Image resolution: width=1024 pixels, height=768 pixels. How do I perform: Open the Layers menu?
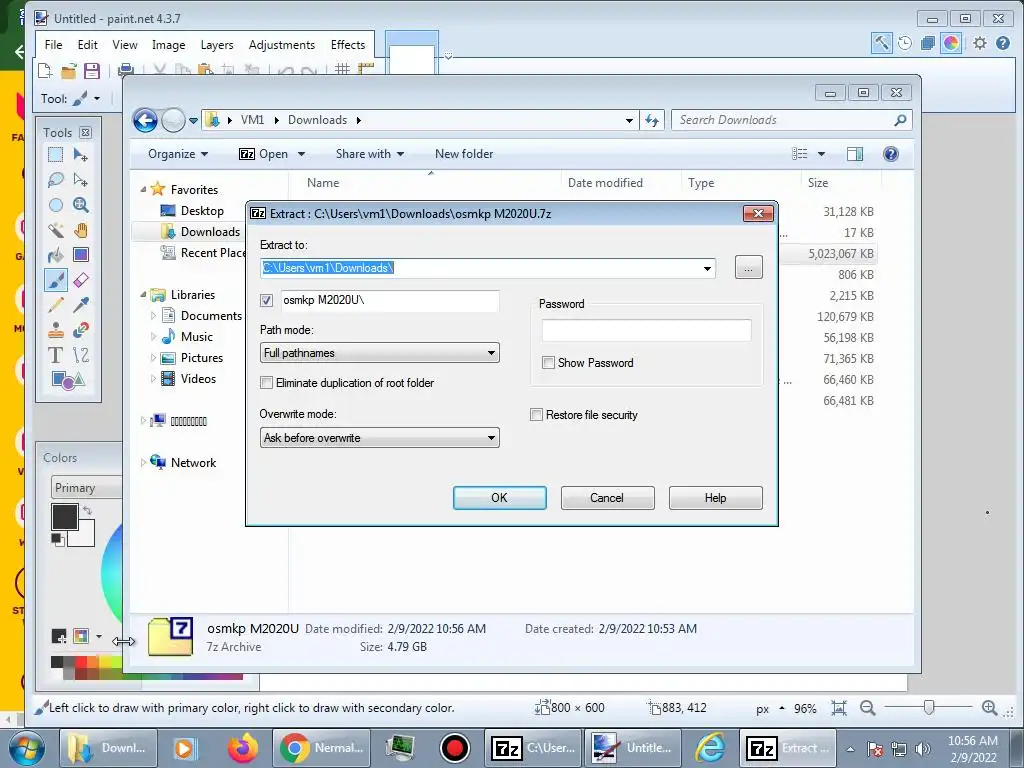pos(217,45)
